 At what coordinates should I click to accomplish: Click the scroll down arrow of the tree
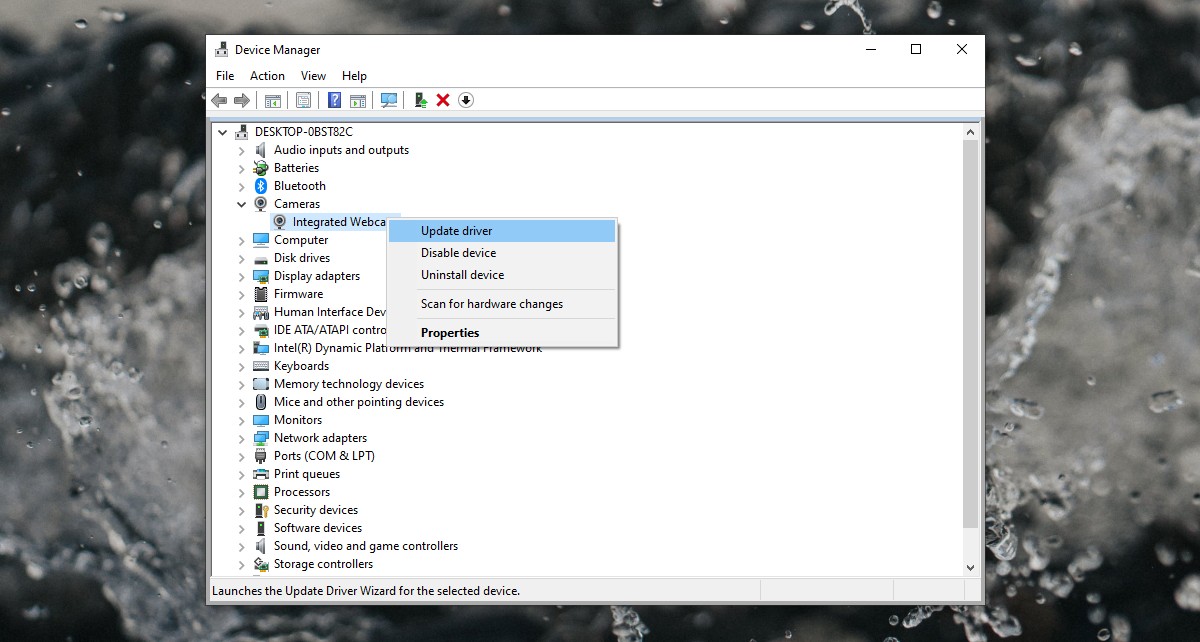[970, 567]
